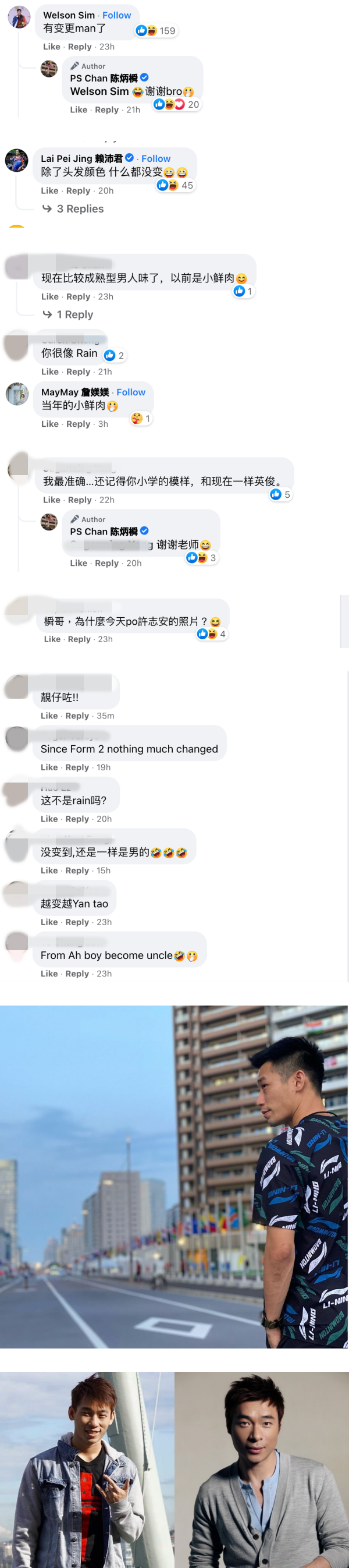Open the street photo of the man in the Li-Ning shirt
349x1568 pixels.
[x=174, y=1177]
